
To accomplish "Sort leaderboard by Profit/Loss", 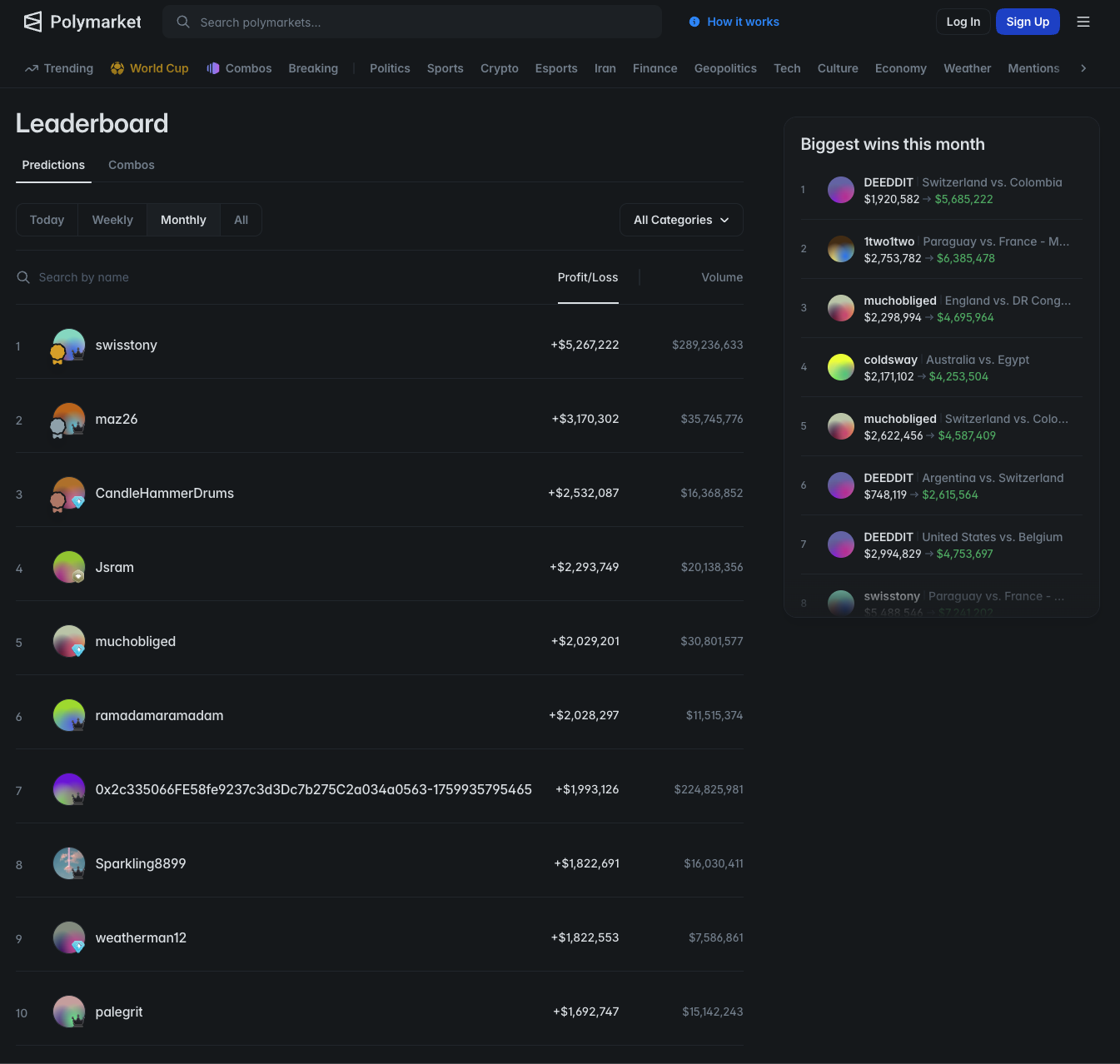I will click(588, 277).
